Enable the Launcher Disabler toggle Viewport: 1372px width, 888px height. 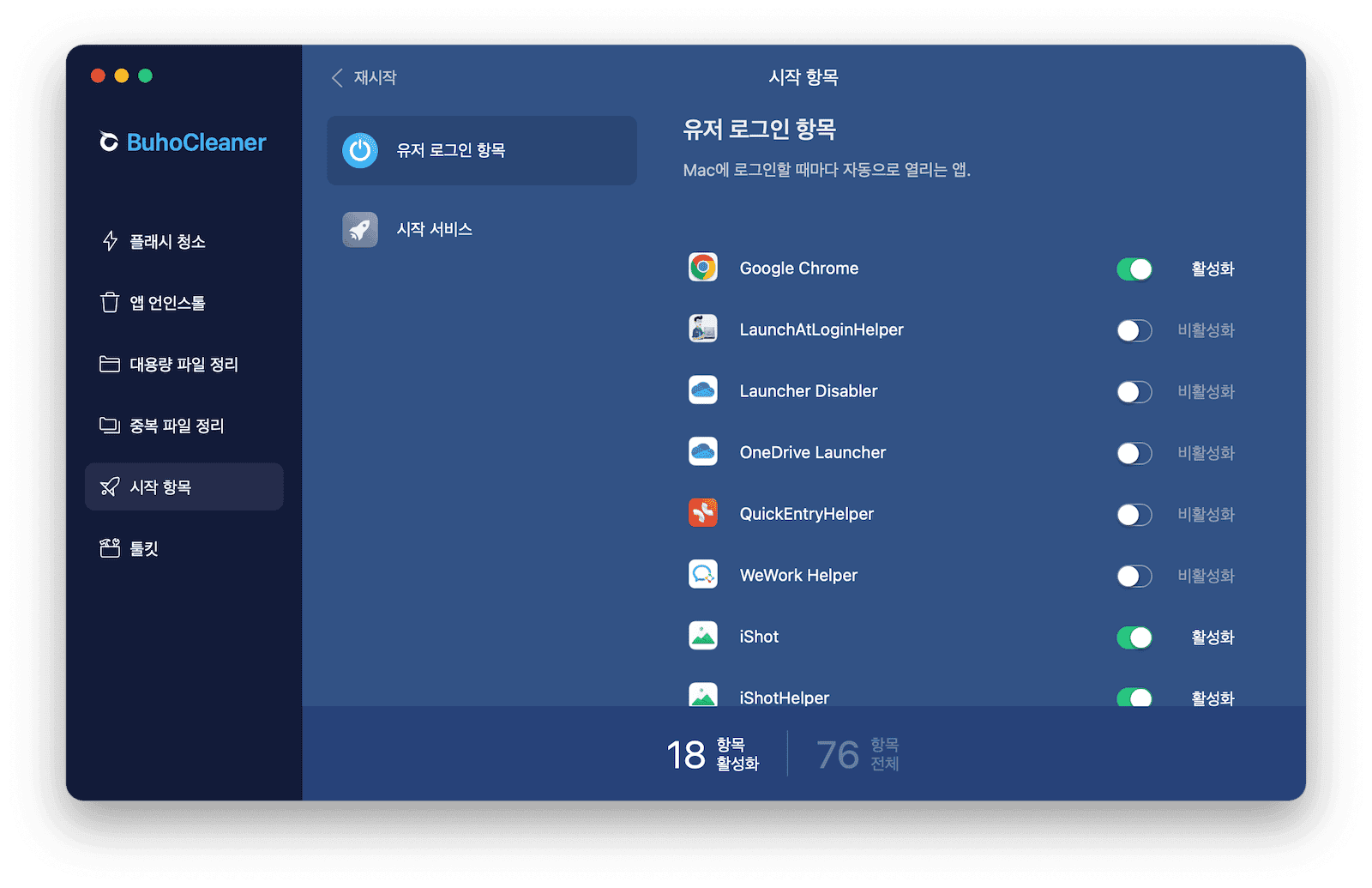point(1134,391)
